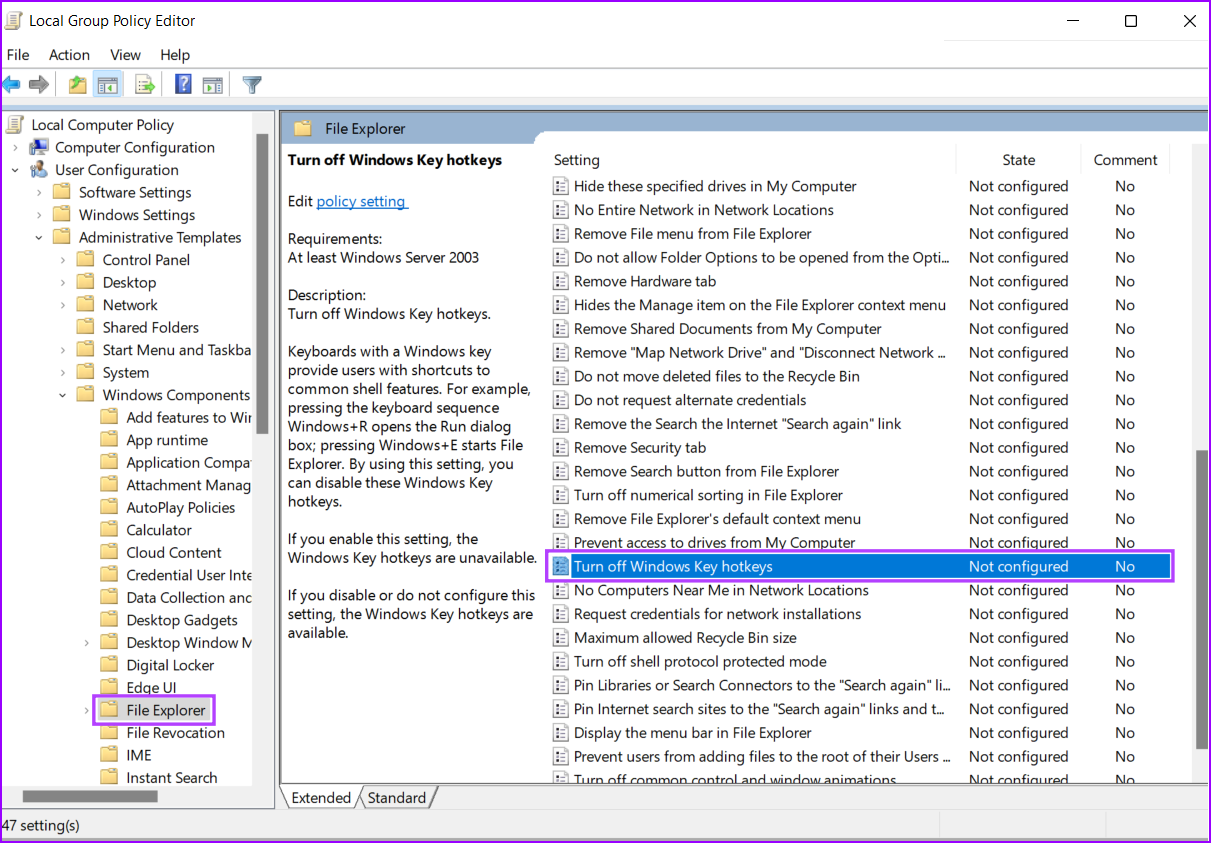Expand the Desktop Window Manager node
The height and width of the screenshot is (843, 1211).
click(x=86, y=642)
